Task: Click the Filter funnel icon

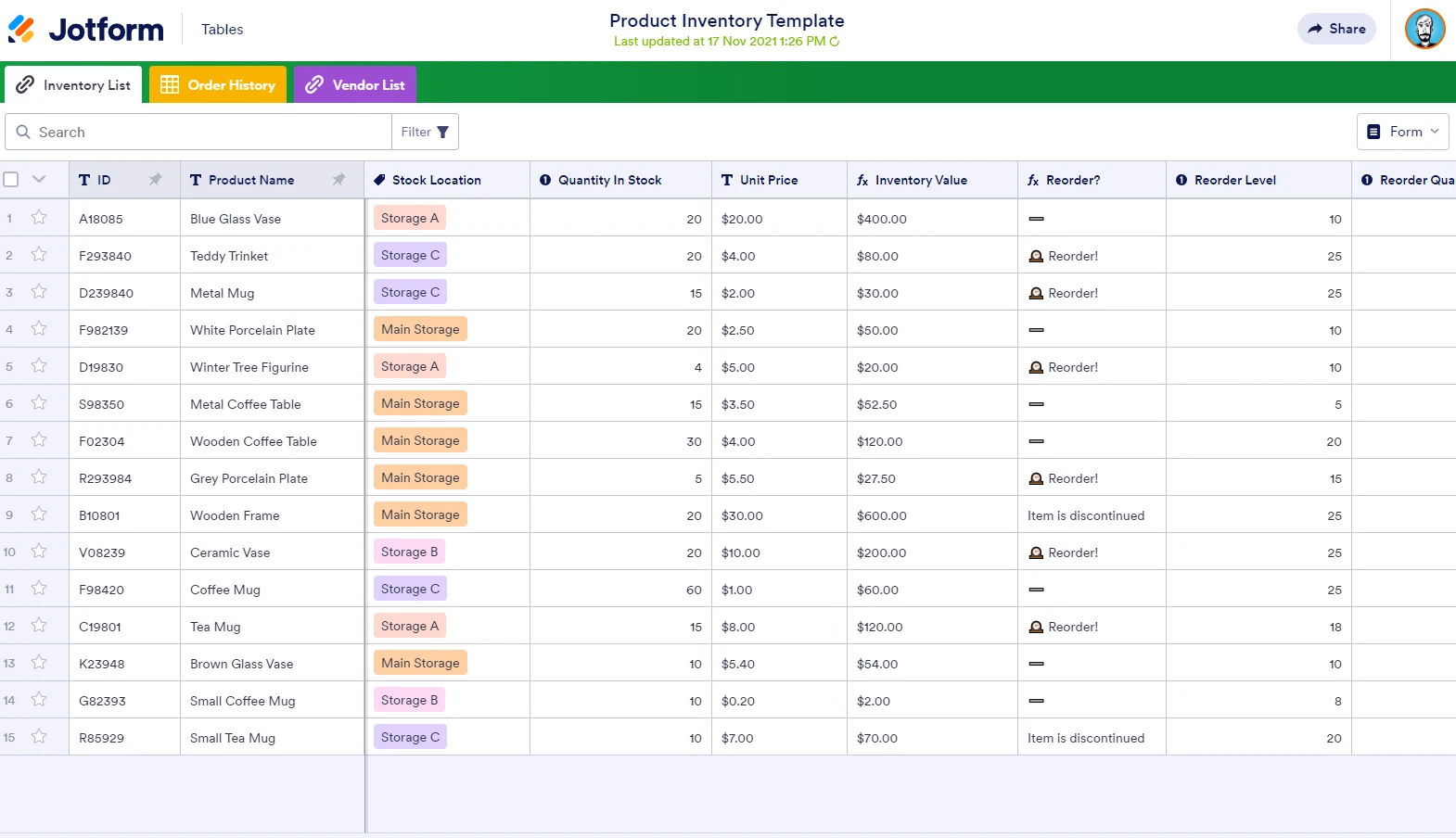Action: (x=442, y=133)
